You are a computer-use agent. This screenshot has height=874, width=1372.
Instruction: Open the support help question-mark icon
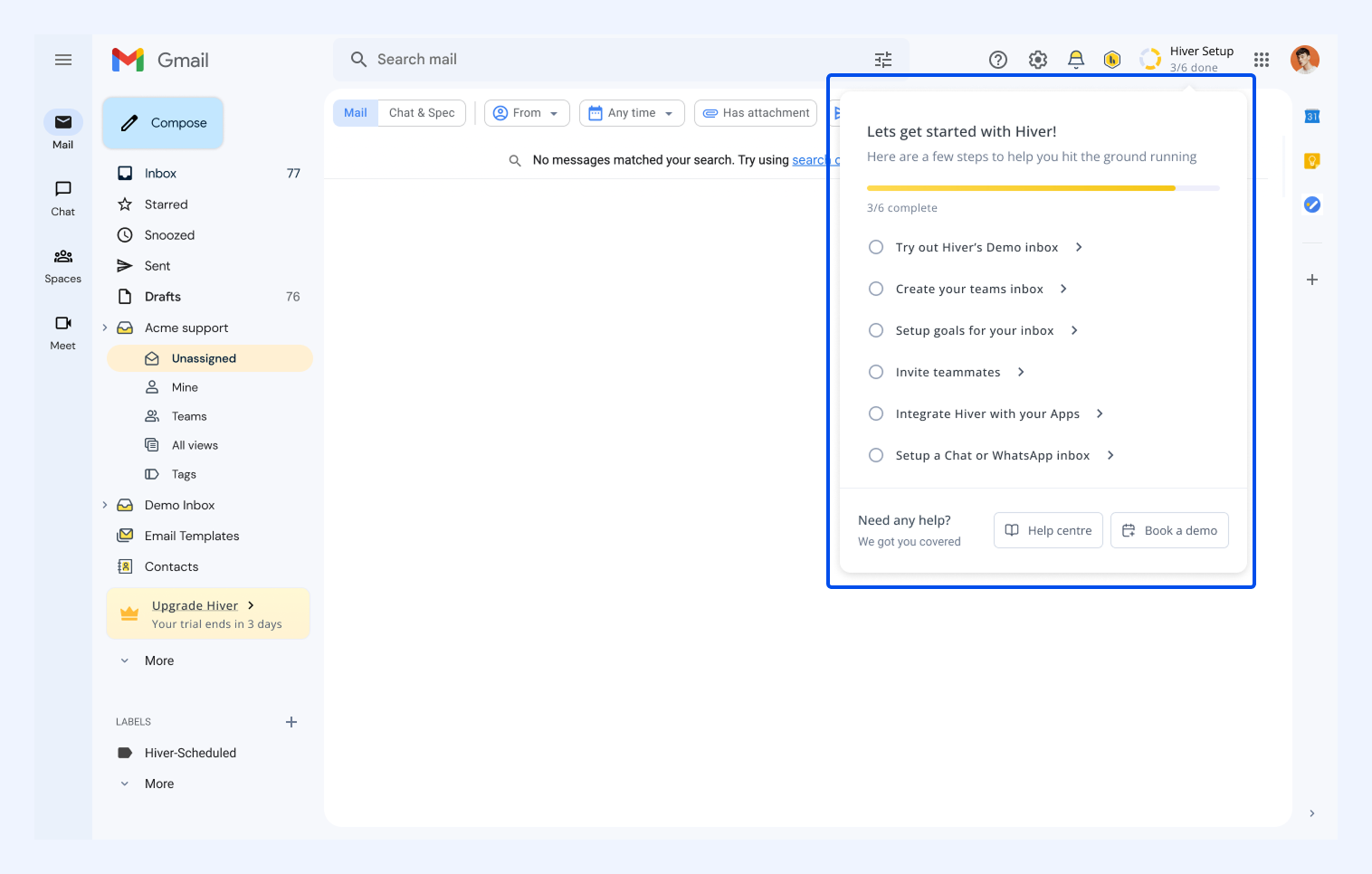(998, 60)
